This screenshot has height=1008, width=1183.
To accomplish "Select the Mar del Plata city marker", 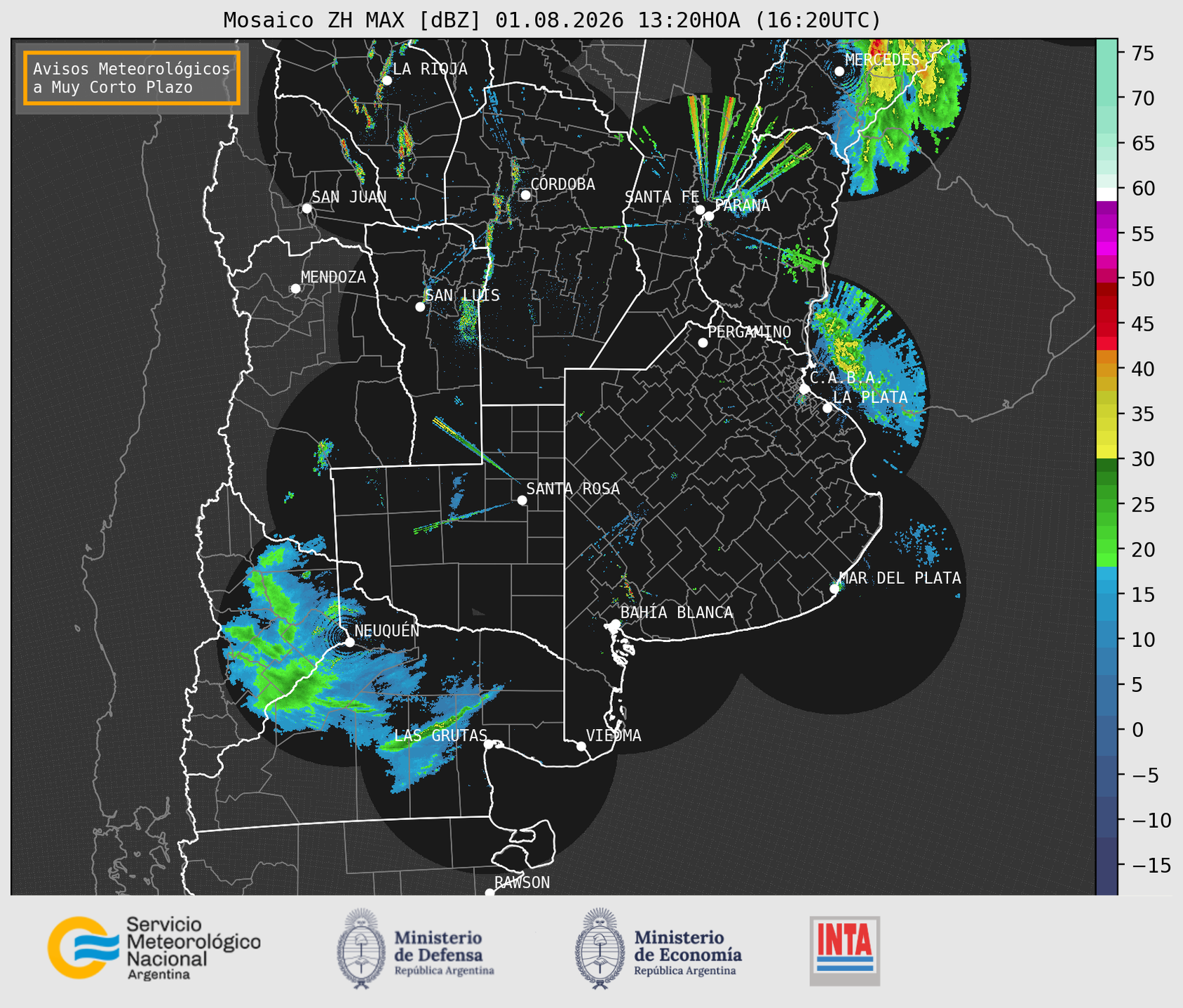I will point(834,589).
